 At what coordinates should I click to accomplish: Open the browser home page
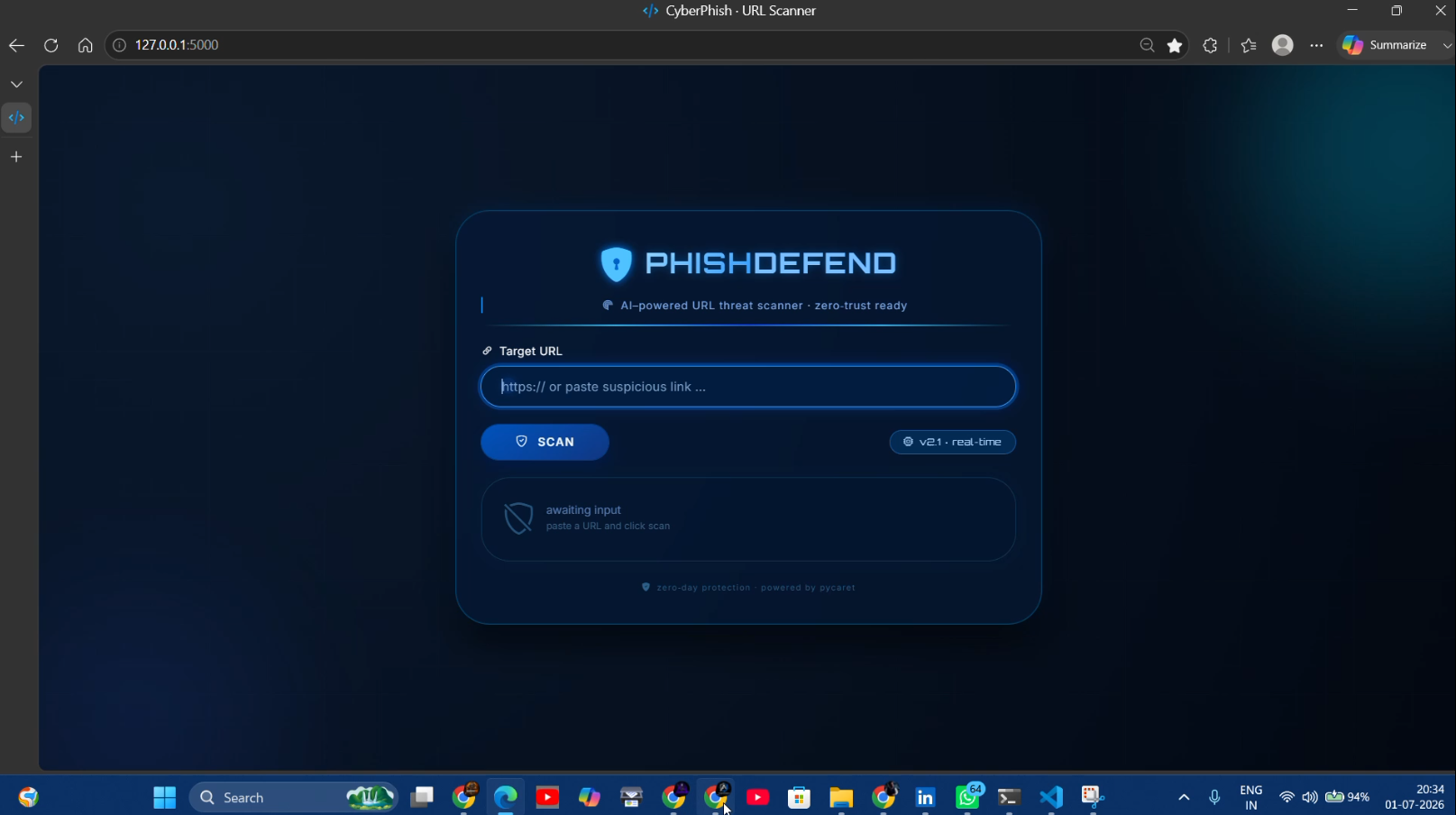pos(85,45)
